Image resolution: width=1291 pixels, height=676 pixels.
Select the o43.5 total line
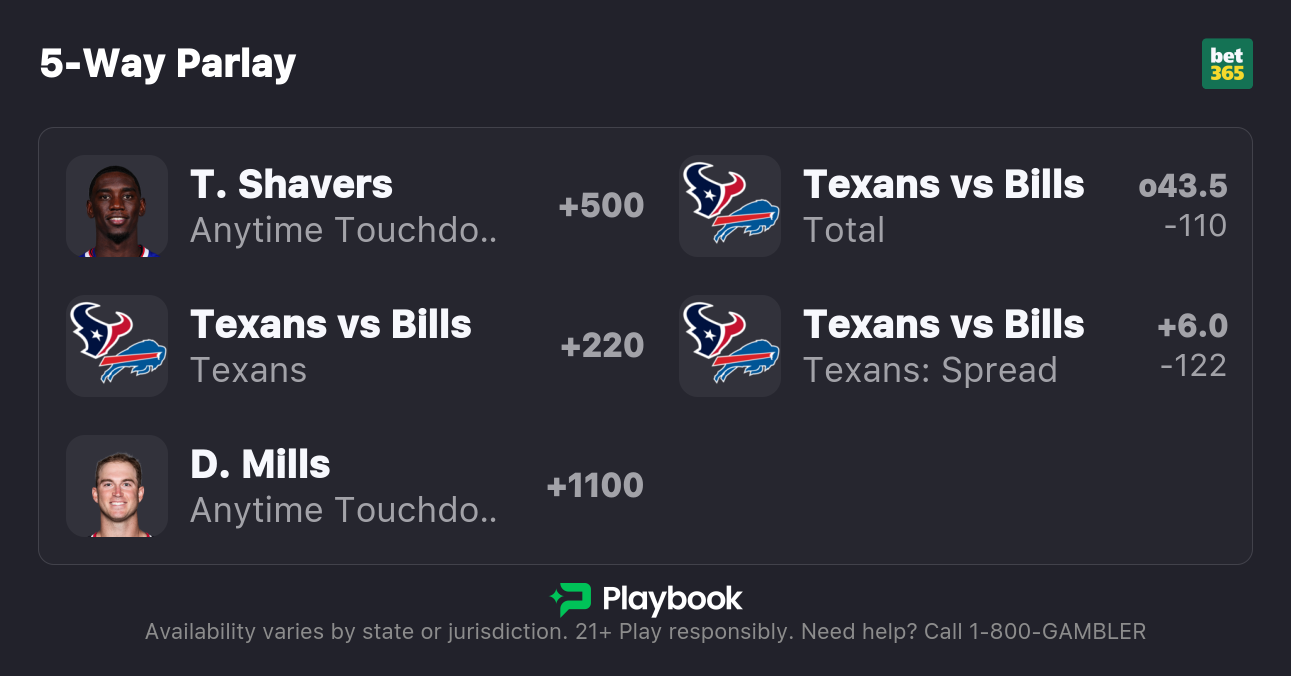(1183, 186)
